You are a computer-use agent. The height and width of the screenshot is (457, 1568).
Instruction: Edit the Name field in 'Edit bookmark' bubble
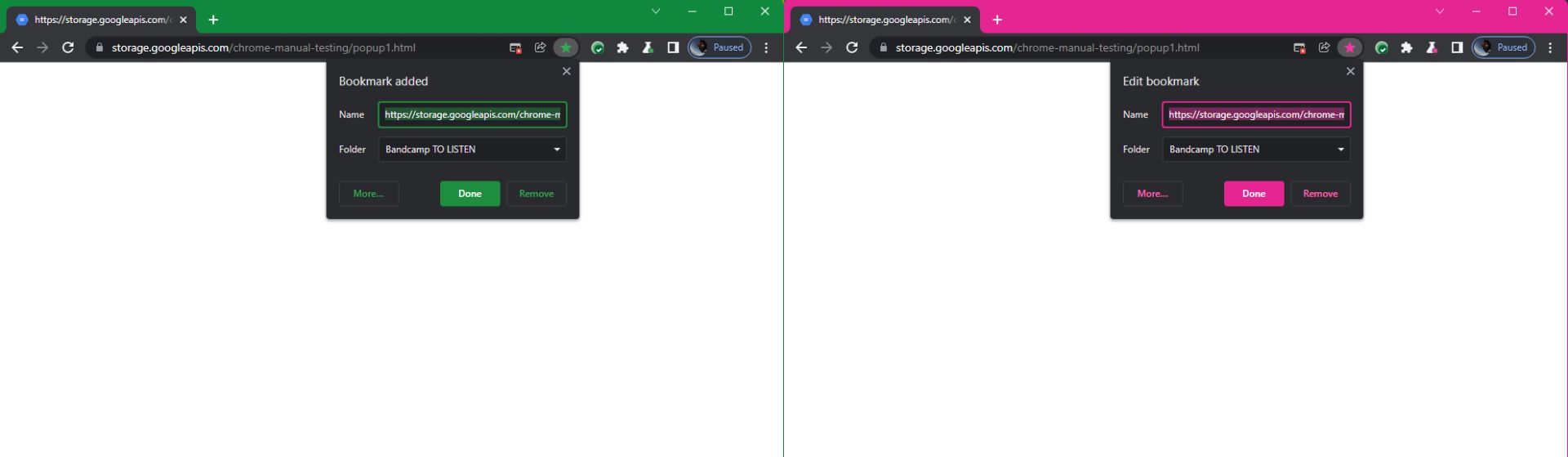coord(1256,114)
